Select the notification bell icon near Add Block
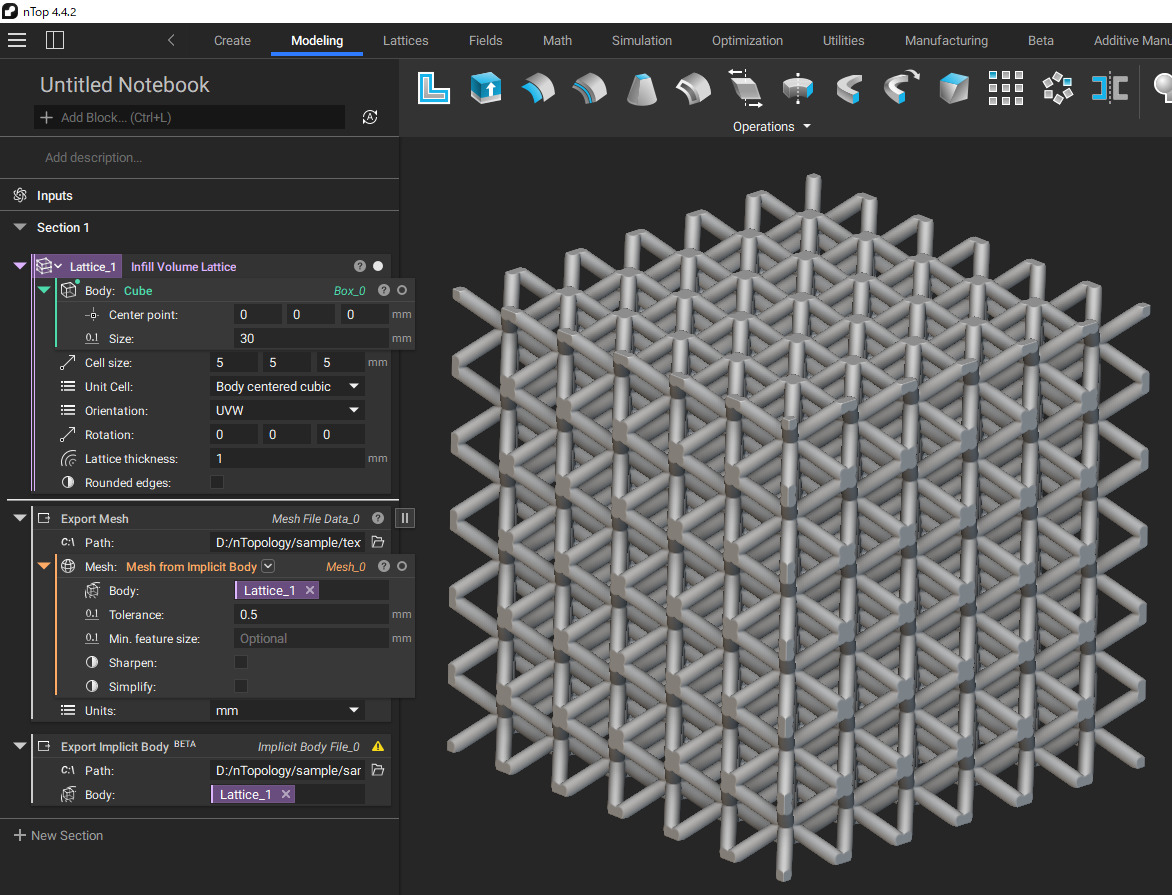The width and height of the screenshot is (1172, 895). pyautogui.click(x=370, y=117)
